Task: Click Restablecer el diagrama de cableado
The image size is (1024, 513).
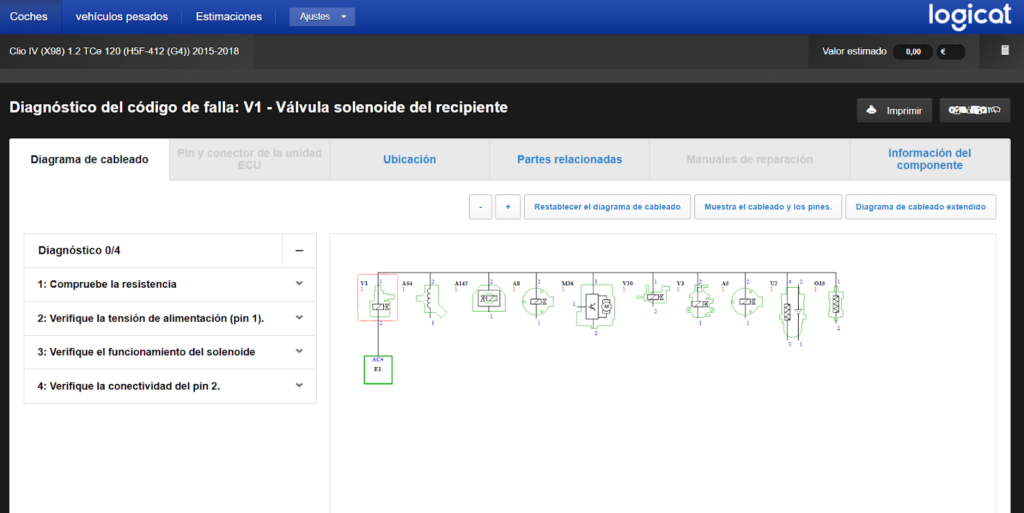Action: pos(607,207)
